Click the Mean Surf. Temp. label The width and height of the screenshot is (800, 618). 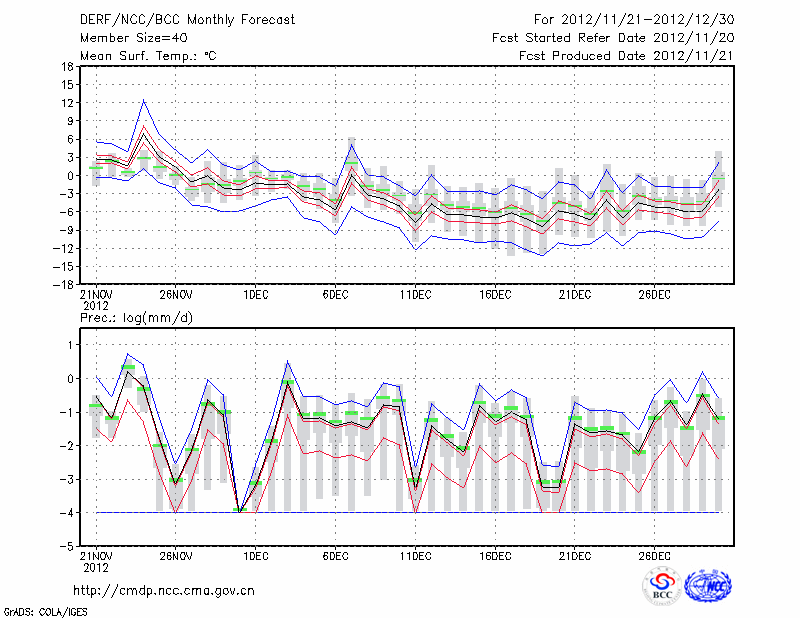(x=148, y=55)
